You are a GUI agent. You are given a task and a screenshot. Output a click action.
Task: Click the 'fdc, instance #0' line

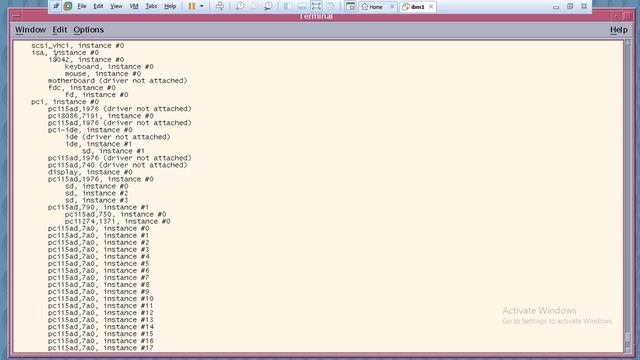[82, 88]
